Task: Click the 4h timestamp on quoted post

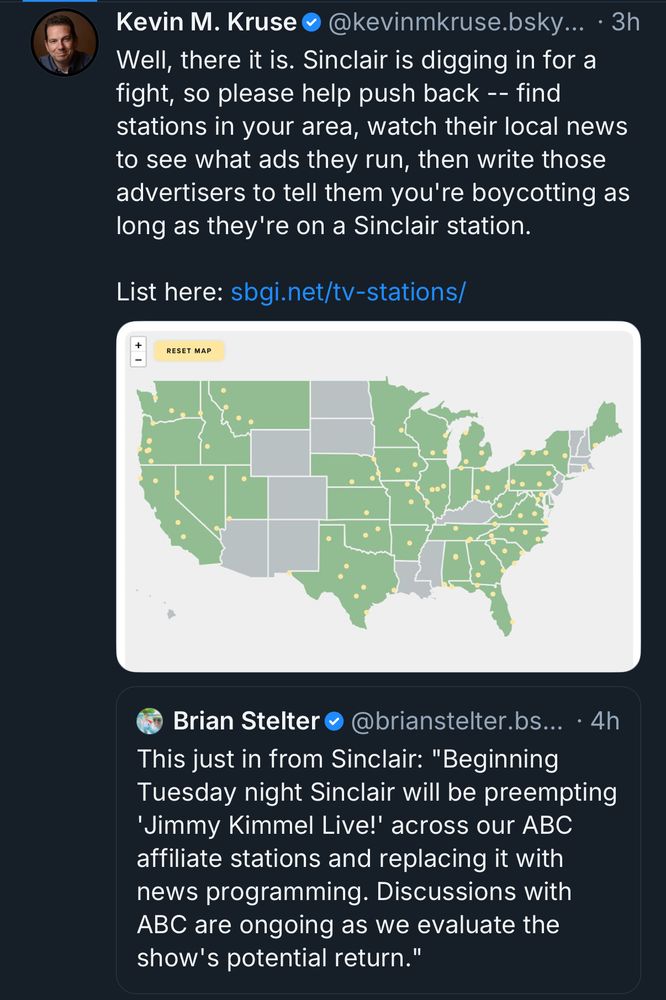Action: [x=604, y=721]
